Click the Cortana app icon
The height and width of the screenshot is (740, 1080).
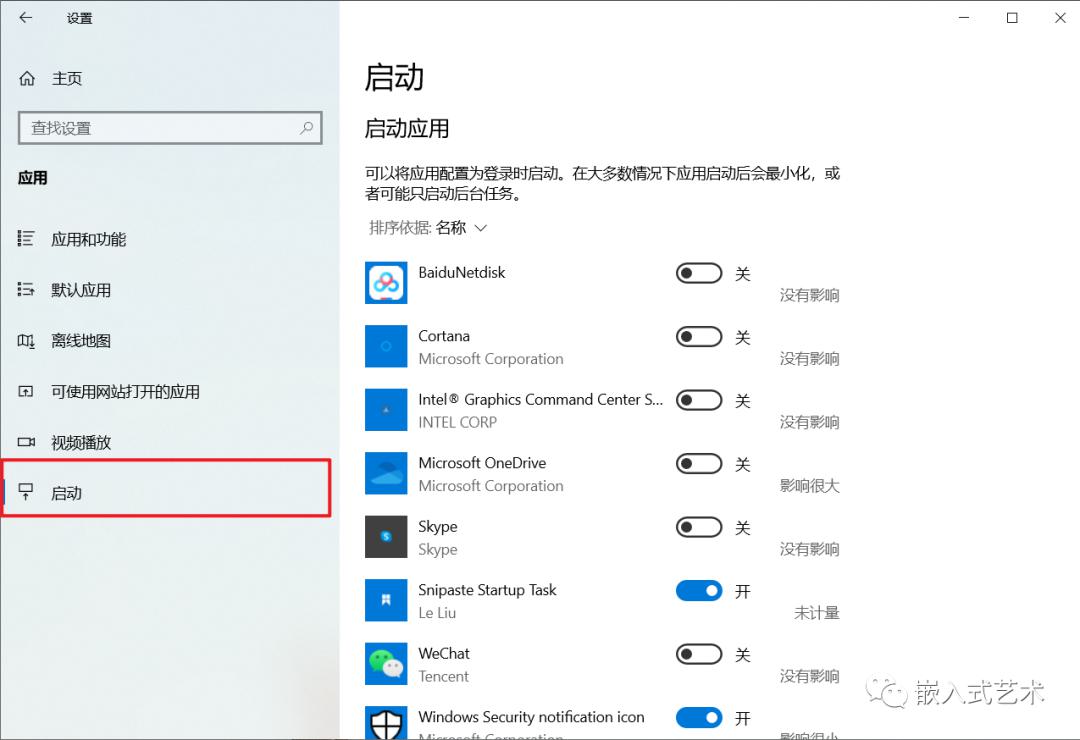click(386, 346)
